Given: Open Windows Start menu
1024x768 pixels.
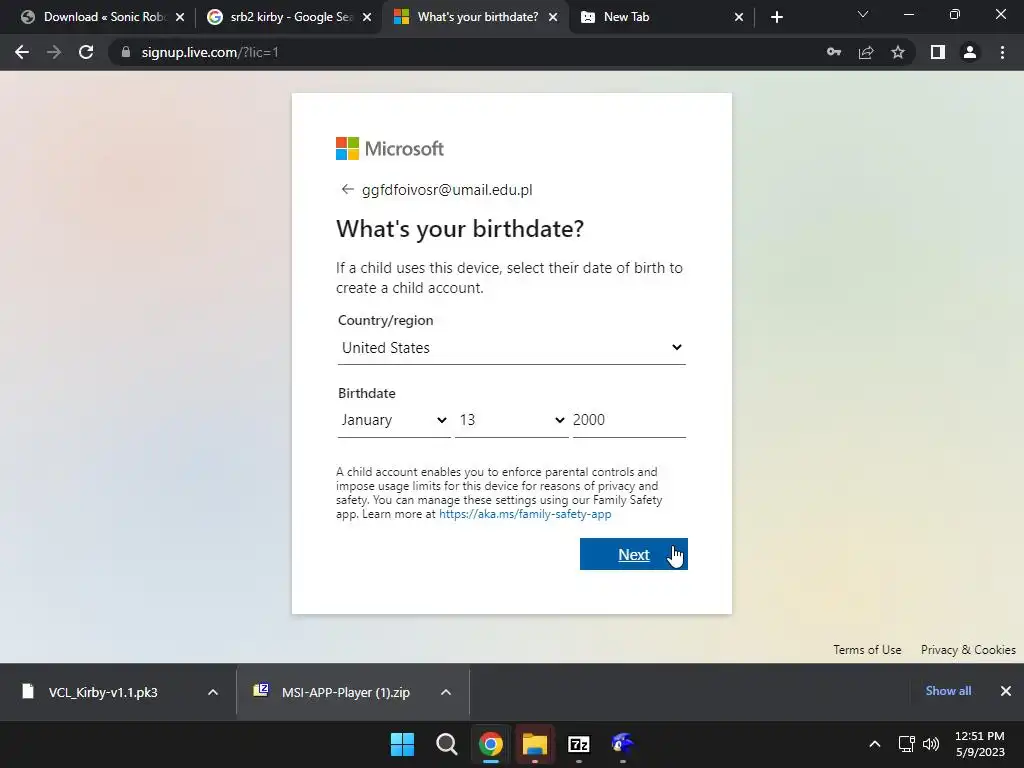Looking at the screenshot, I should point(402,744).
